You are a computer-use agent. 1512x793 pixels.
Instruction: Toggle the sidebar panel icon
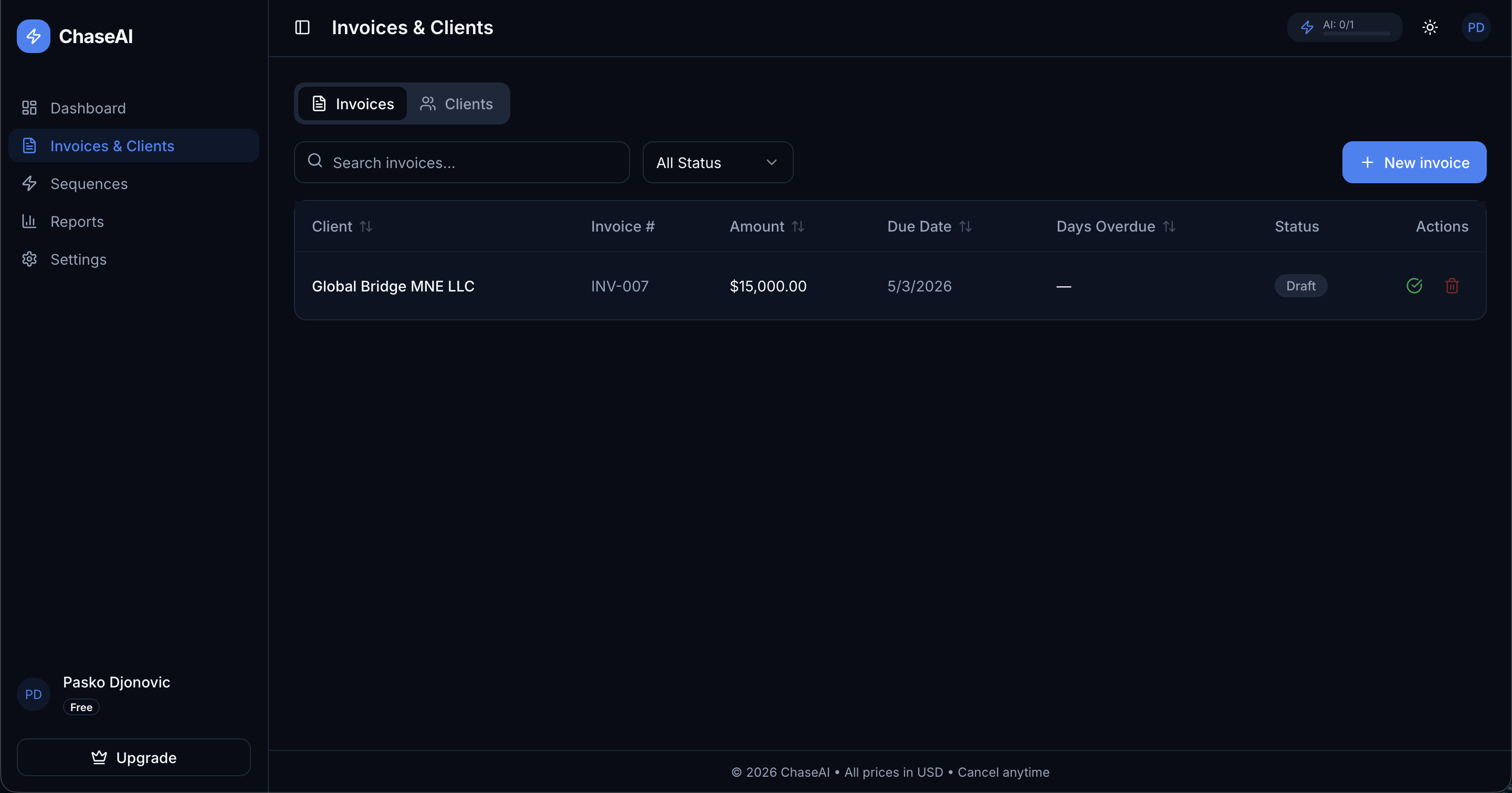pyautogui.click(x=302, y=28)
